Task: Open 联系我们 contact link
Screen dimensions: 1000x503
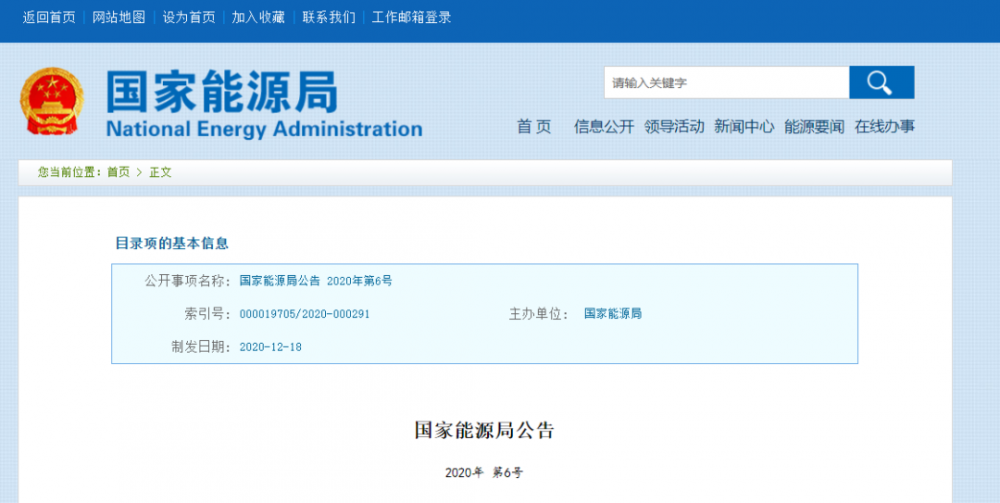Action: 328,17
